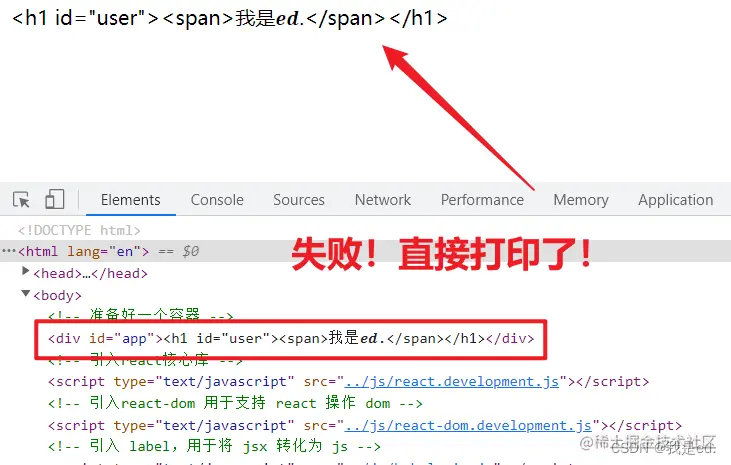Switch to the Network tab
731x465 pixels.
click(383, 200)
